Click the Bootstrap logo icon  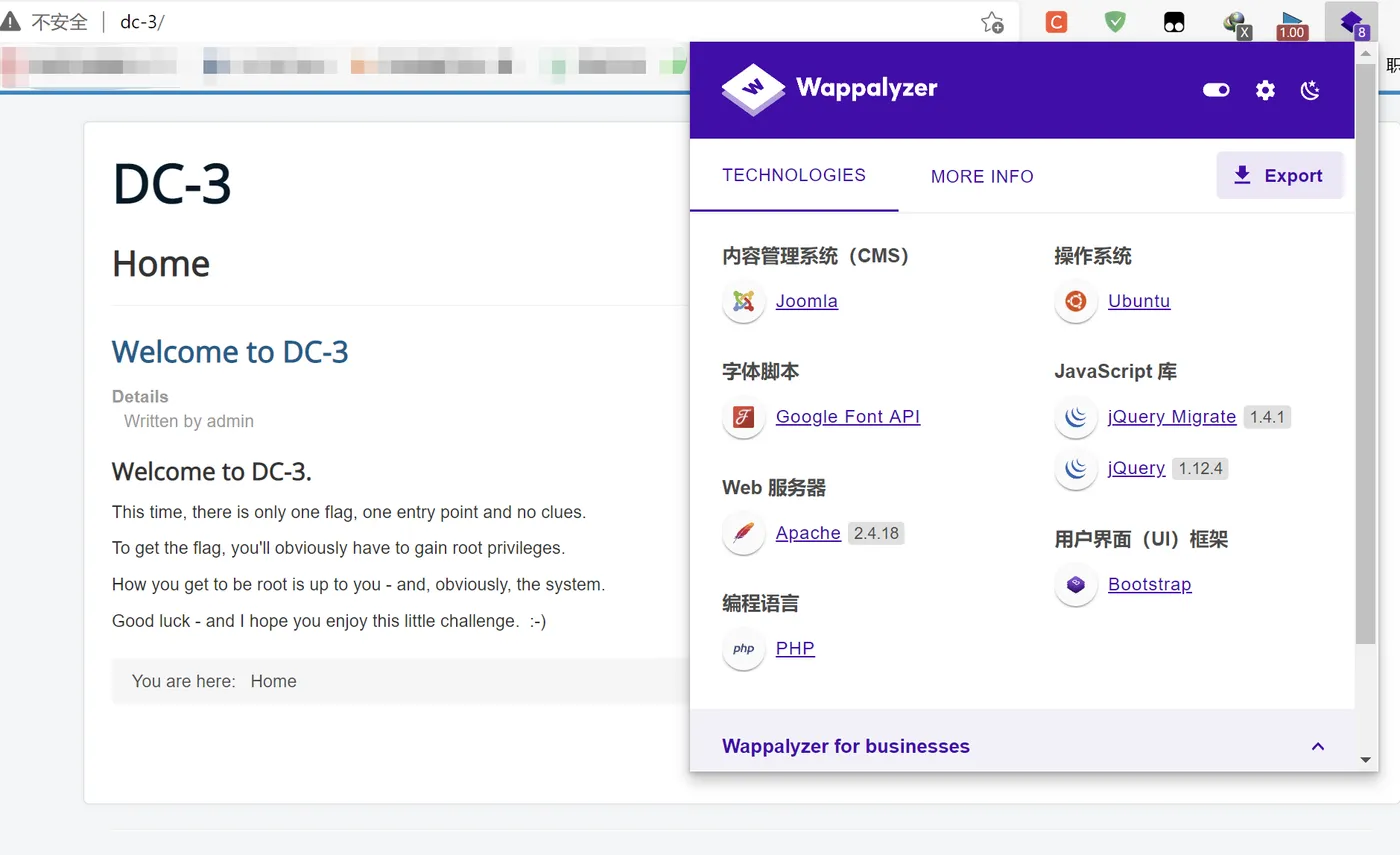(x=1075, y=585)
